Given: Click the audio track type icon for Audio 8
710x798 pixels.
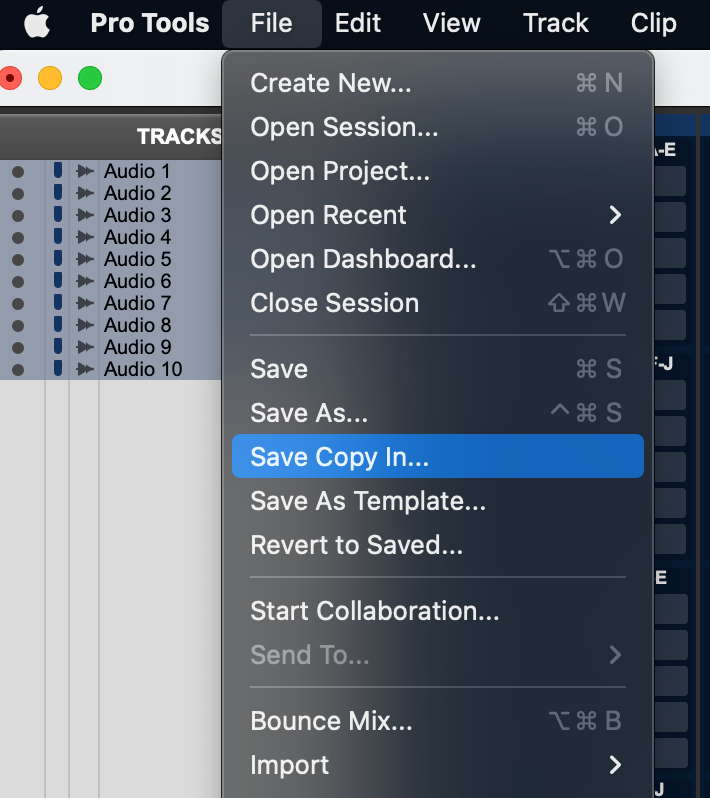Looking at the screenshot, I should point(85,325).
